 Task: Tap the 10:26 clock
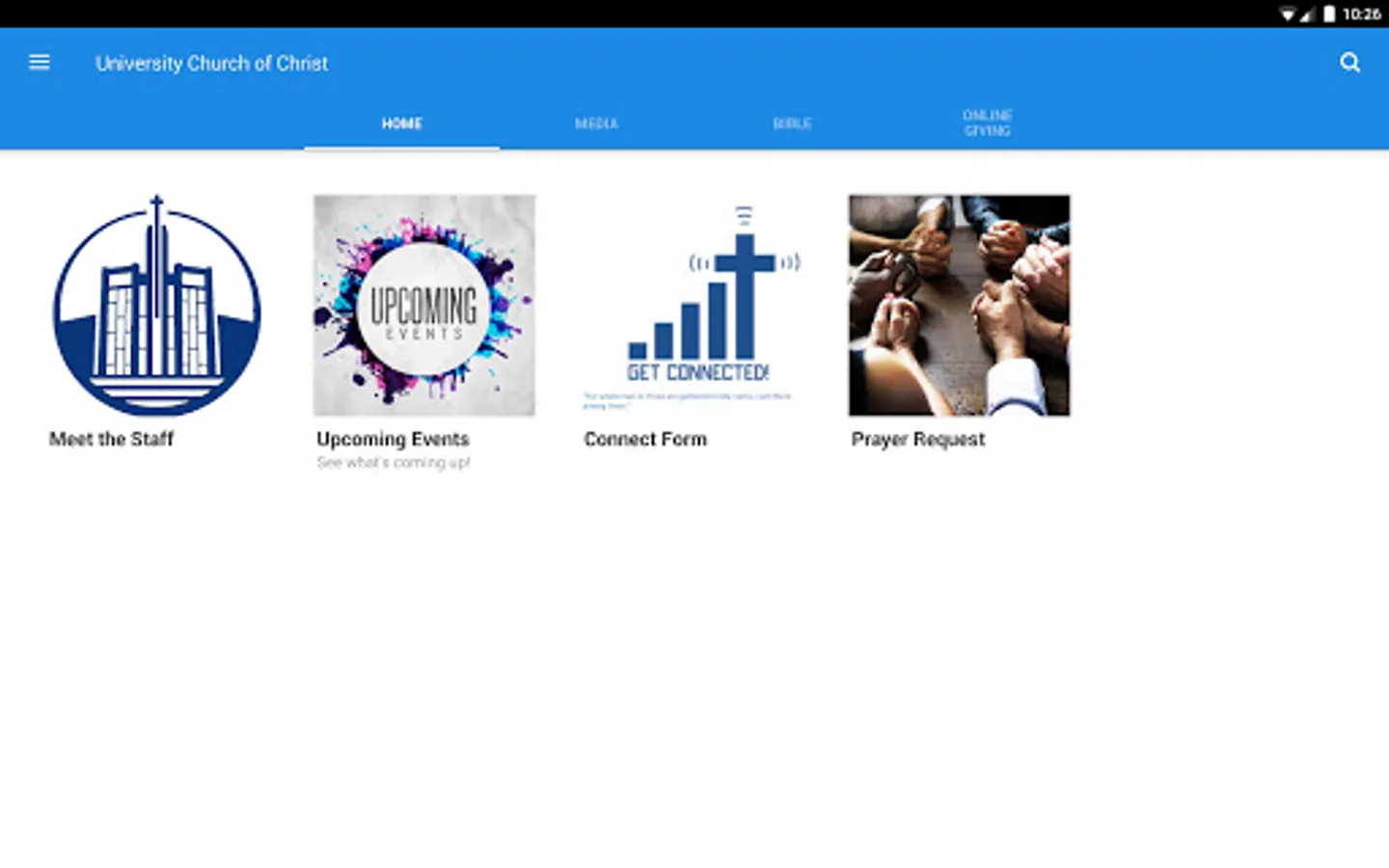(x=1361, y=14)
